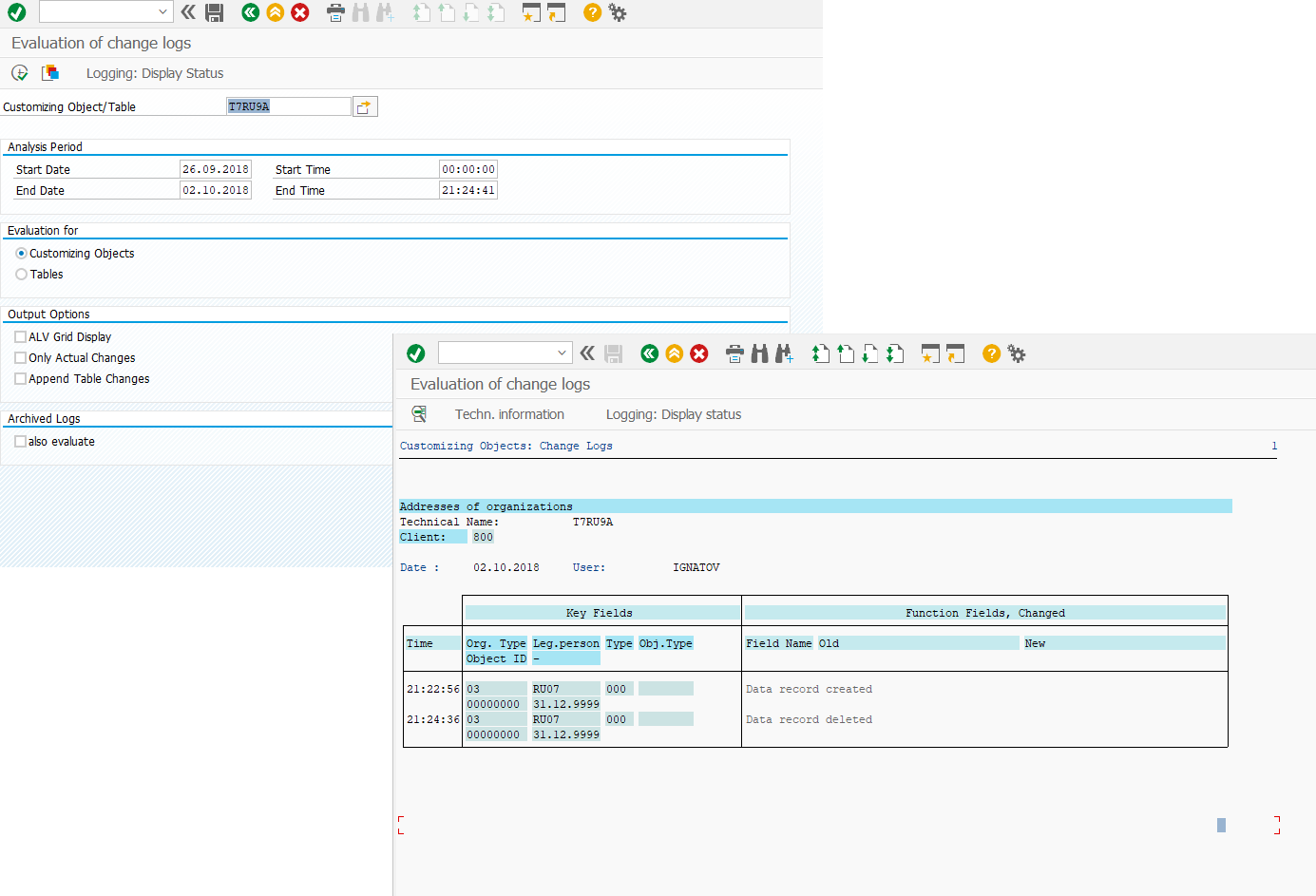Viewport: 1316px width, 896px height.
Task: Click horizontal scrollbar thumb in change logs window
Action: tap(1221, 825)
